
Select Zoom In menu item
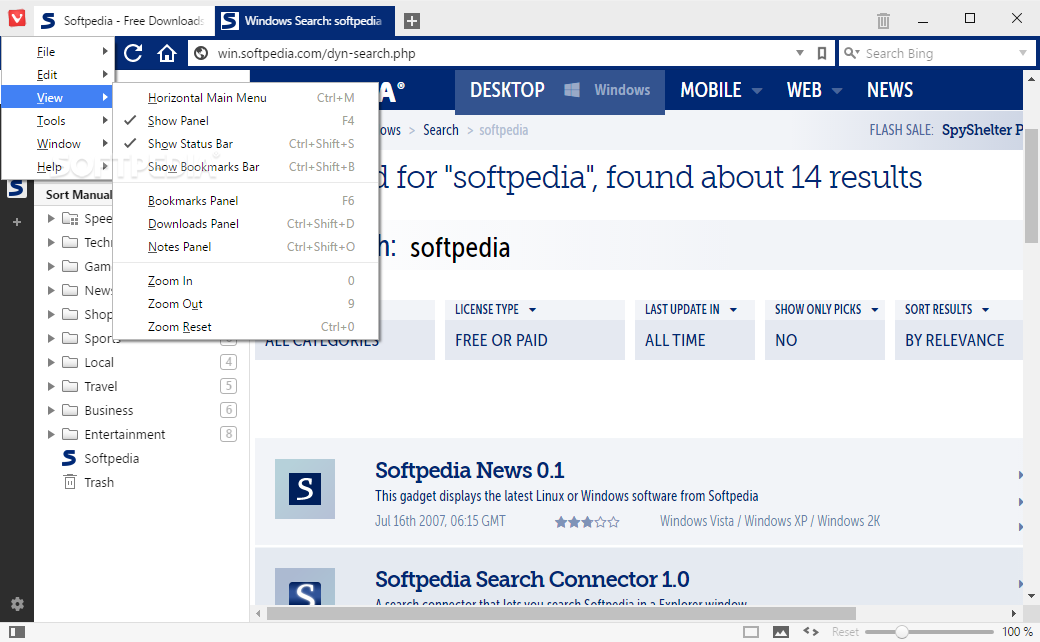click(245, 281)
